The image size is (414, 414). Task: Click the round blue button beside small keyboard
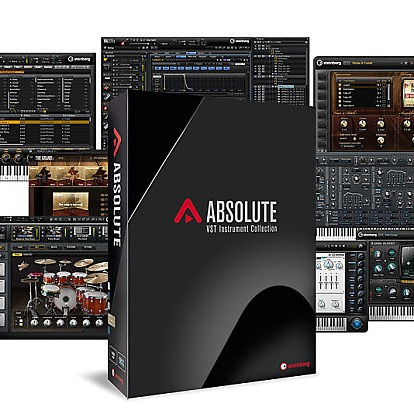click(x=357, y=324)
